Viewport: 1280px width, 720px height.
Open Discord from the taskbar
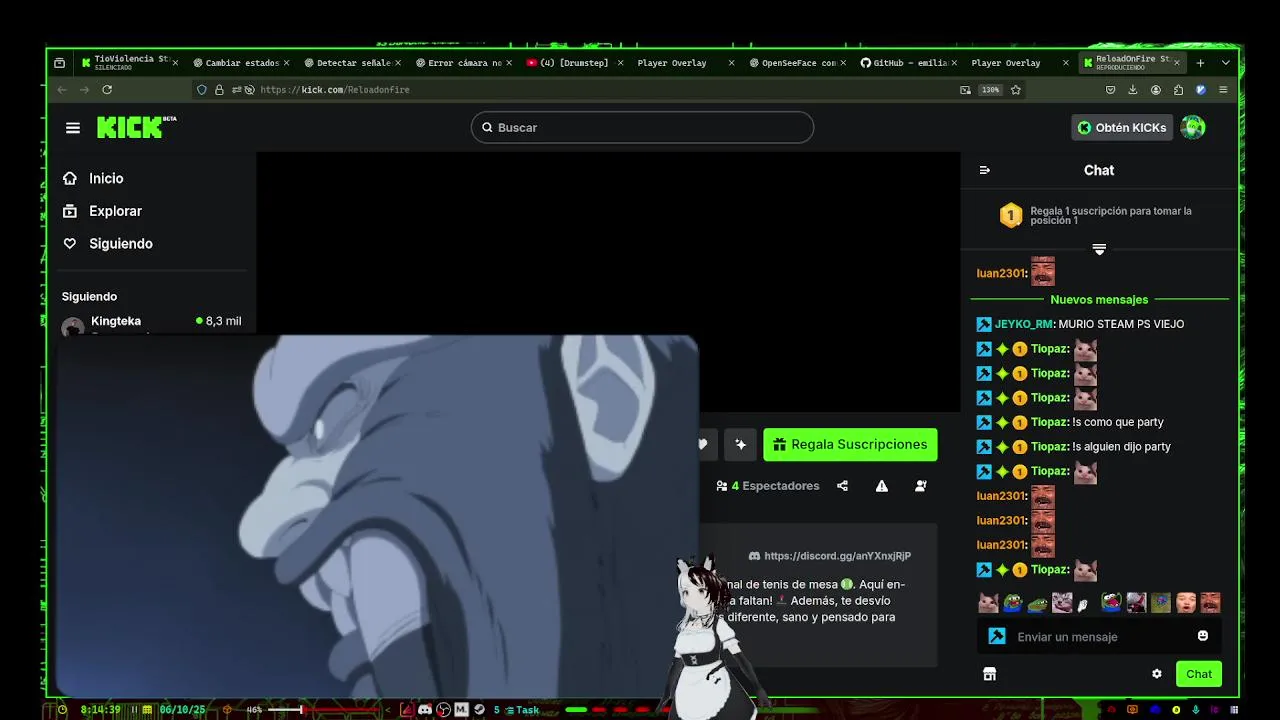[425, 710]
